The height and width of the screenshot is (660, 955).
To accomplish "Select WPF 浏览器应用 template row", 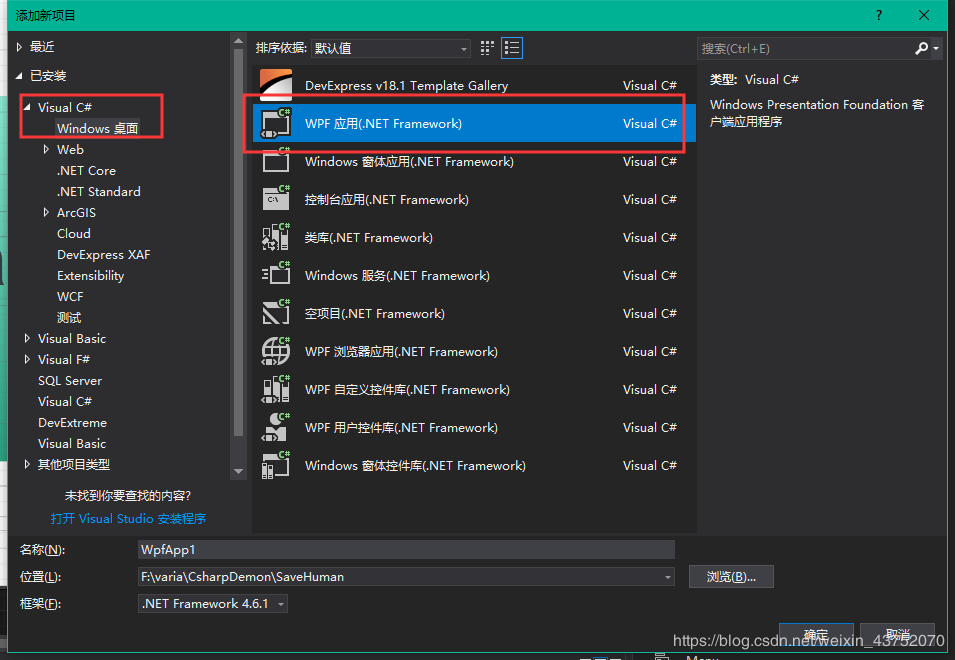I will point(474,351).
